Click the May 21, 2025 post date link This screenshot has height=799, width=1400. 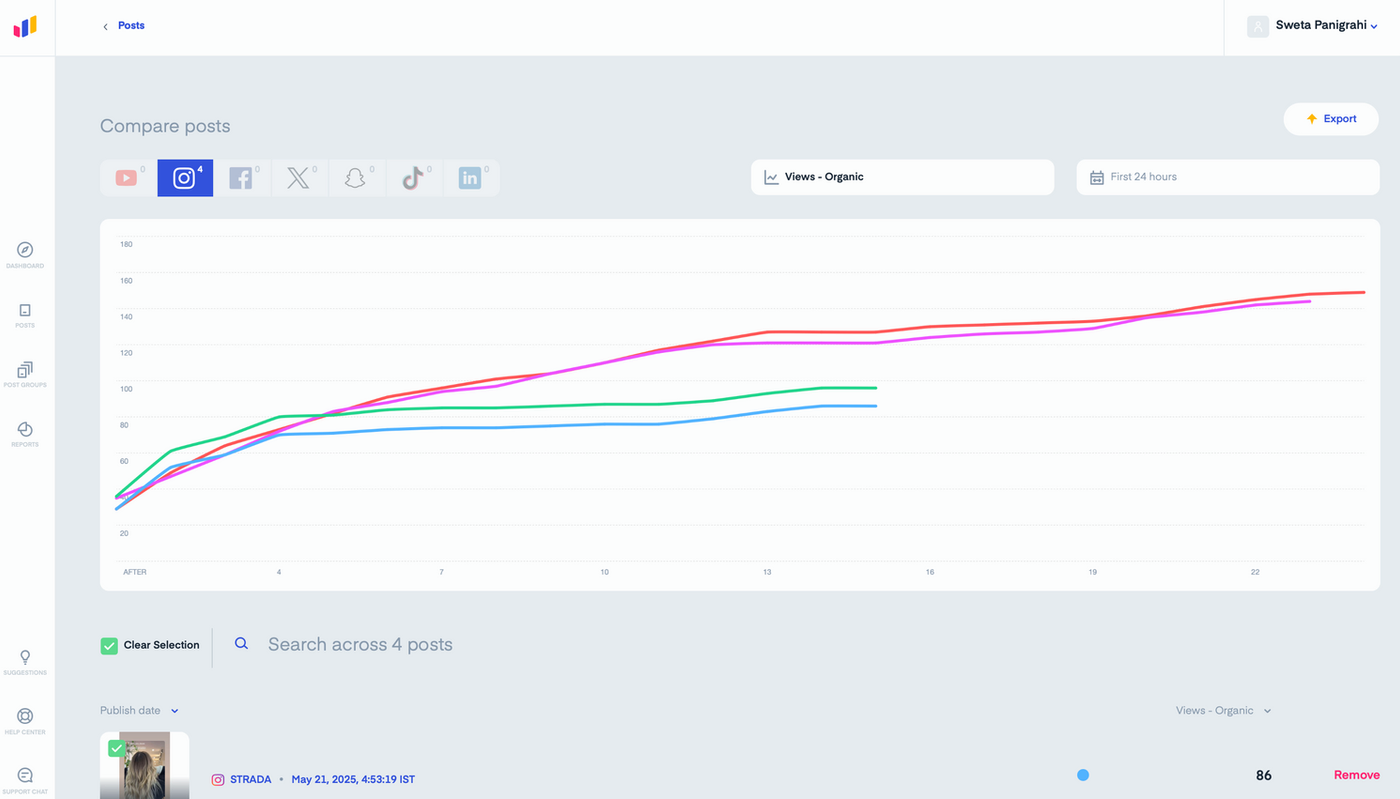(x=353, y=779)
